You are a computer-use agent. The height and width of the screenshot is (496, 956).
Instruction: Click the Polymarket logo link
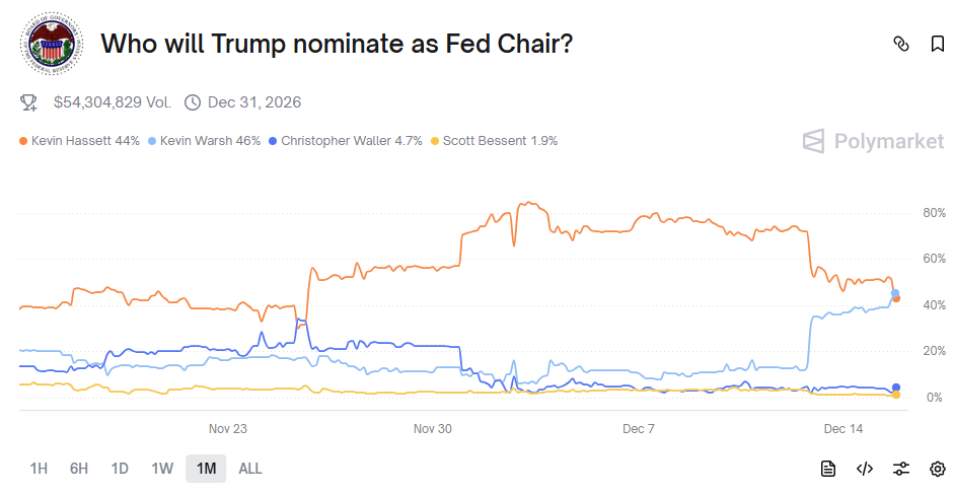pos(873,141)
